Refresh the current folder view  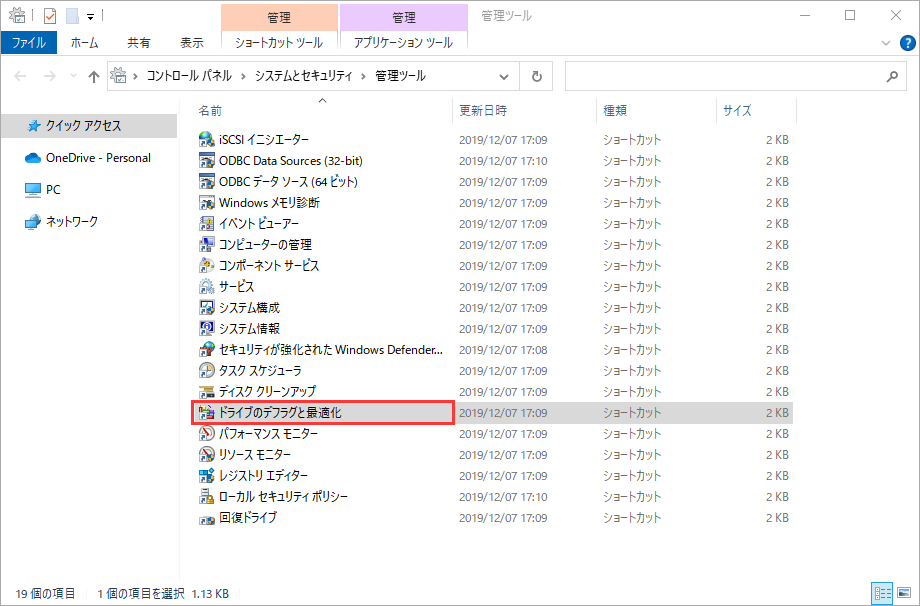tap(536, 76)
